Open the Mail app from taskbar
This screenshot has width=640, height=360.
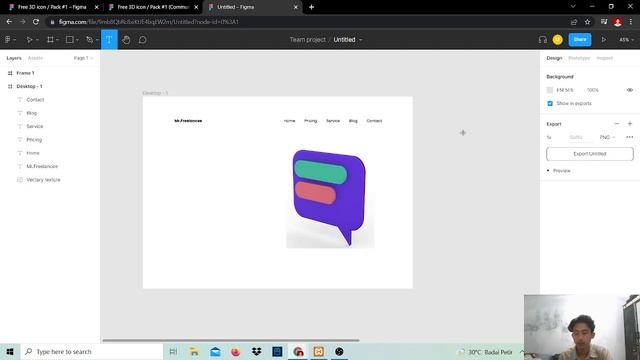tap(215, 351)
